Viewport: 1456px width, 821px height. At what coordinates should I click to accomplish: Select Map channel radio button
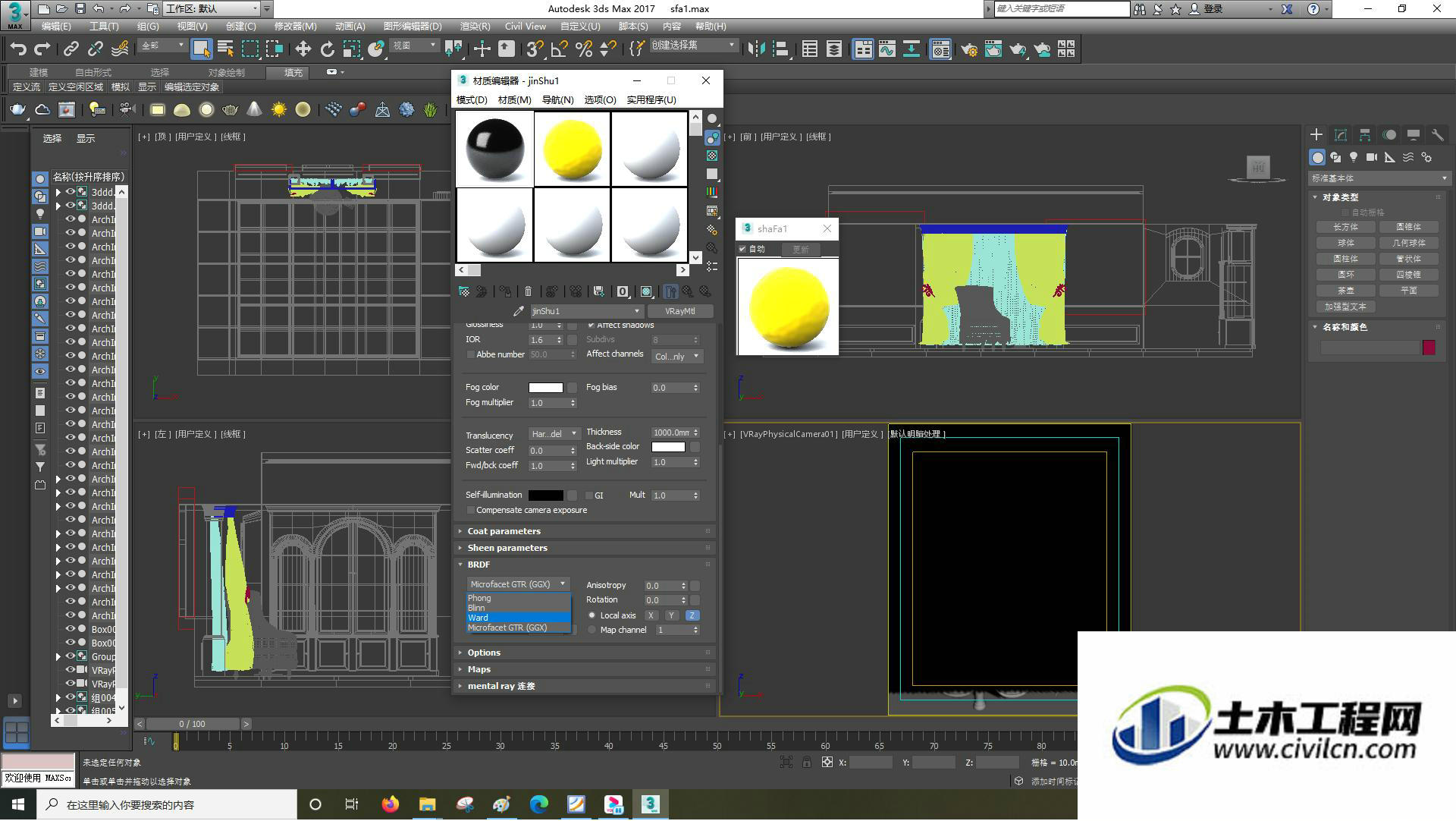click(592, 630)
